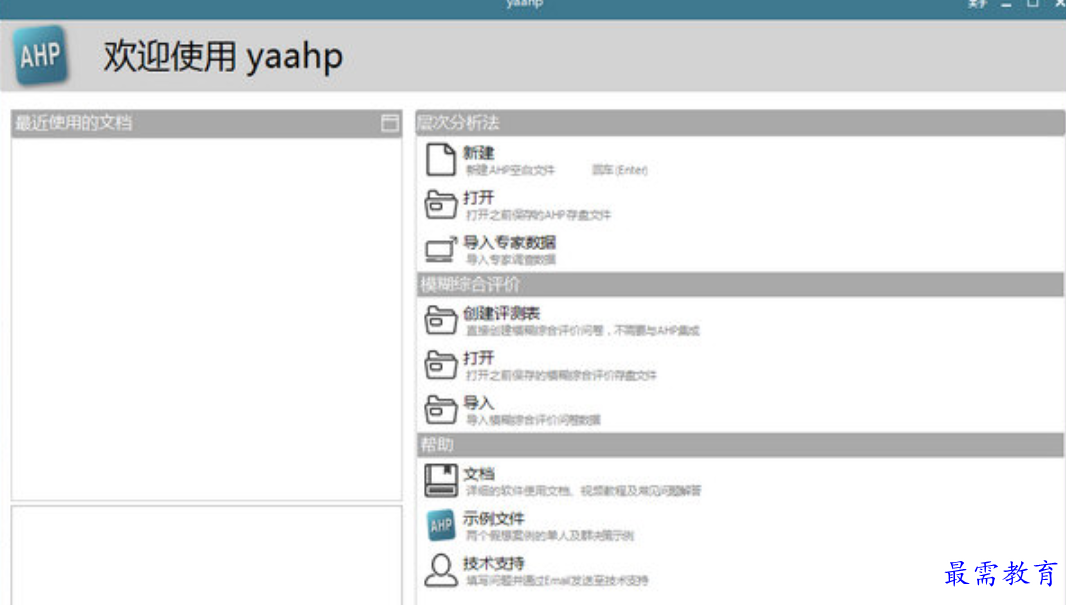The width and height of the screenshot is (1066, 605).
Task: Open fuzzy evaluation file via 打开
Action: pyautogui.click(x=479, y=358)
